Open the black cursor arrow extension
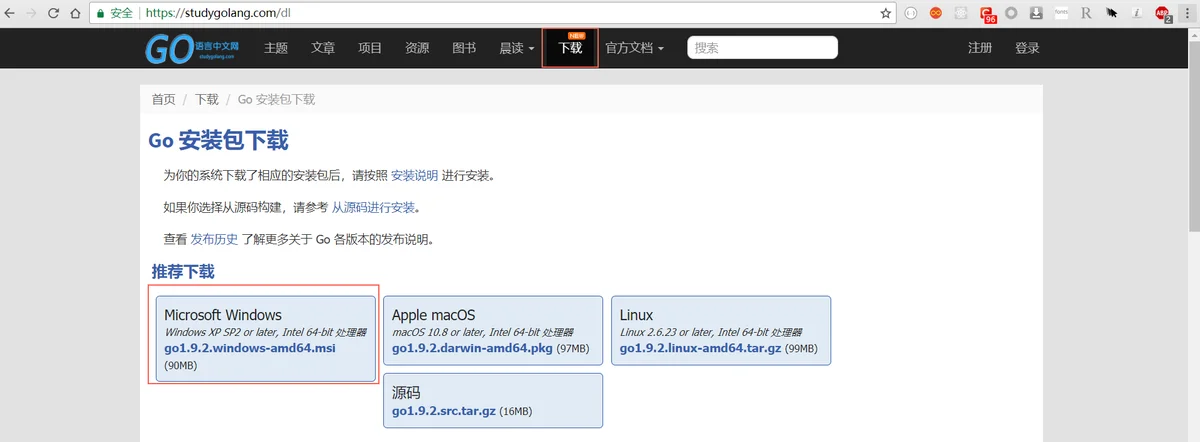Screen dimensions: 1200x442 pyautogui.click(x=1111, y=14)
